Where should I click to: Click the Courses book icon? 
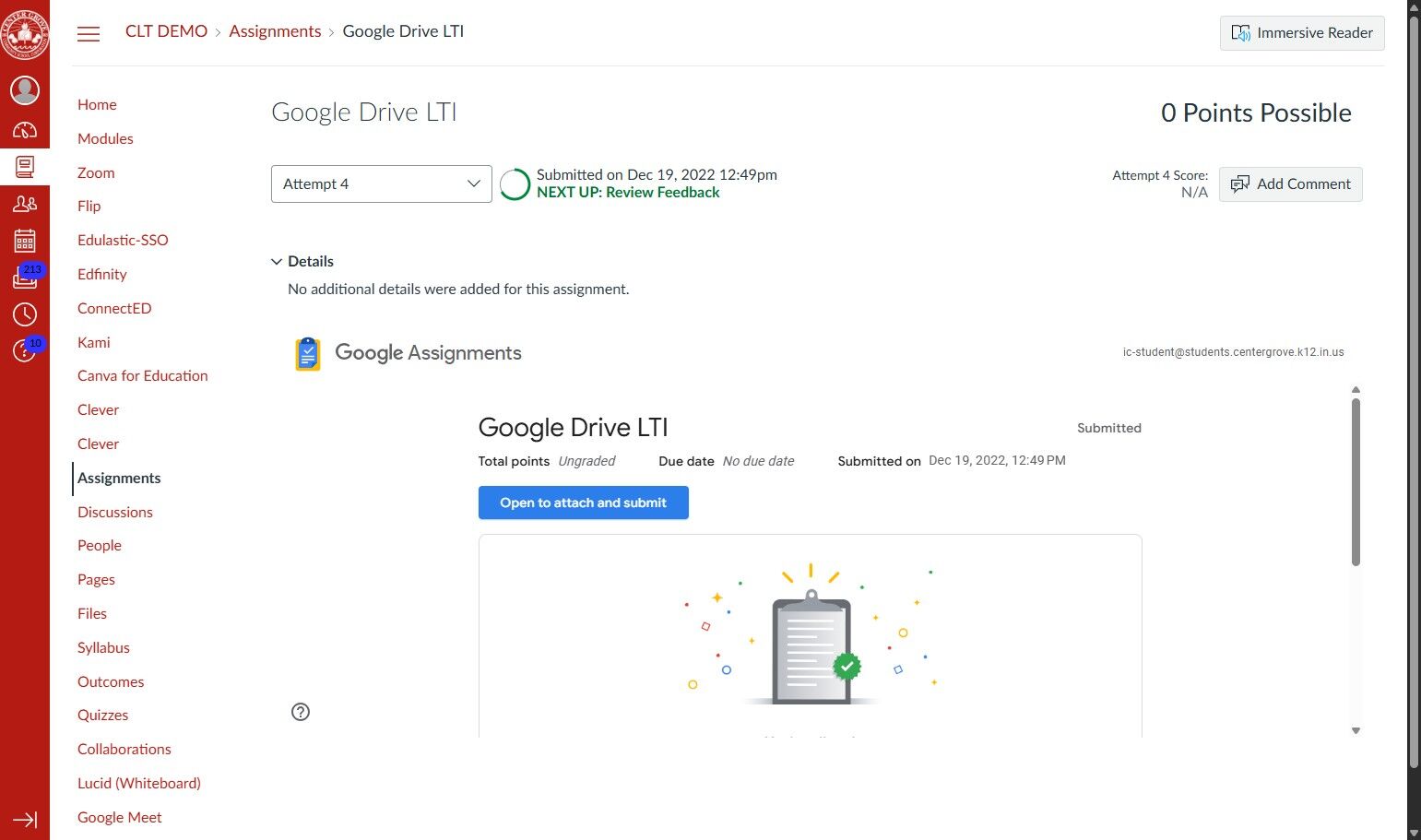coord(25,167)
